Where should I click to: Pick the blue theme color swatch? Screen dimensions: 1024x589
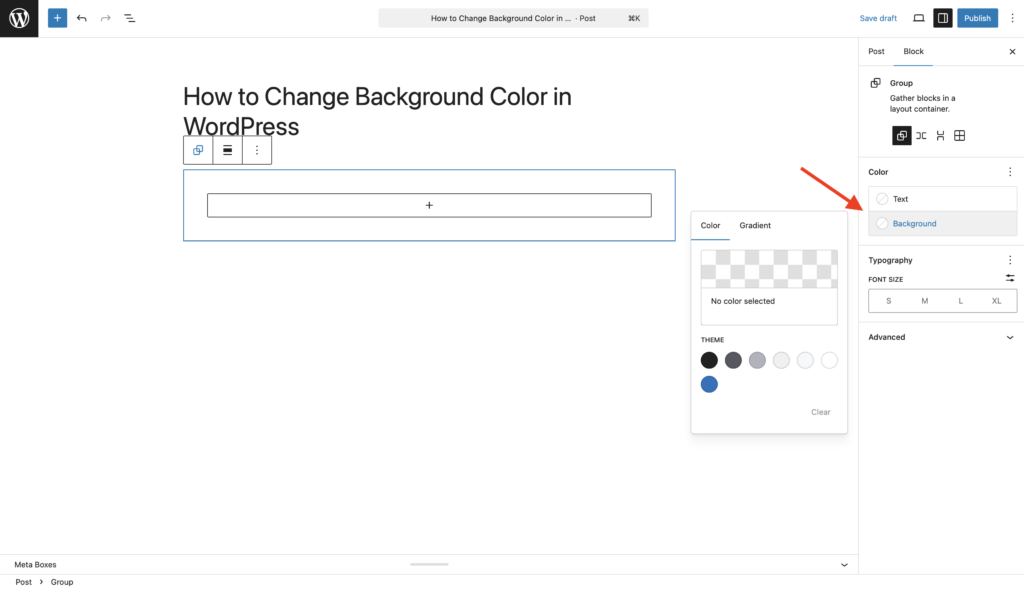[x=709, y=385]
